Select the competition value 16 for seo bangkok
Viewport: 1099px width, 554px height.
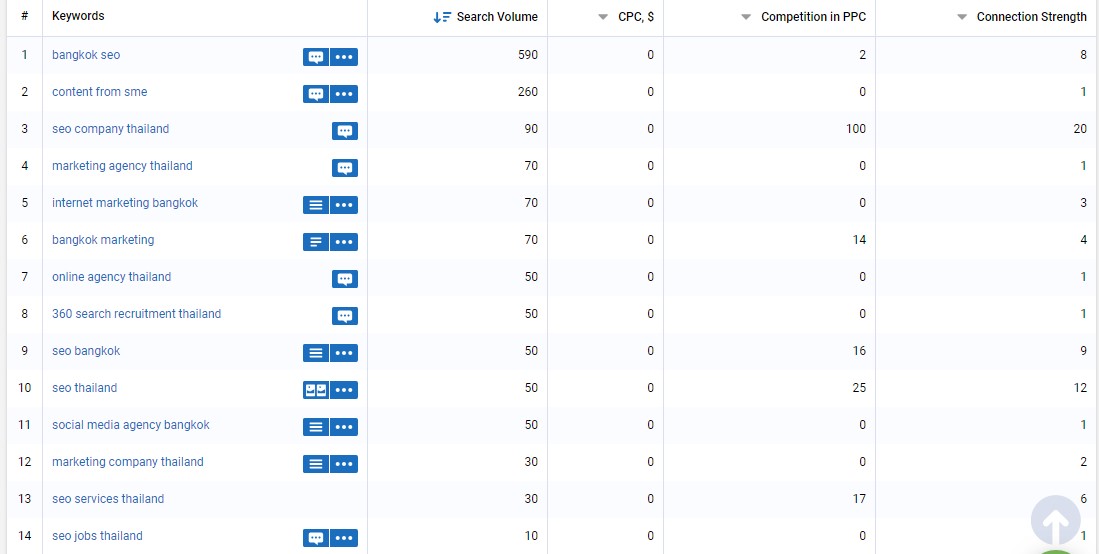pyautogui.click(x=859, y=351)
